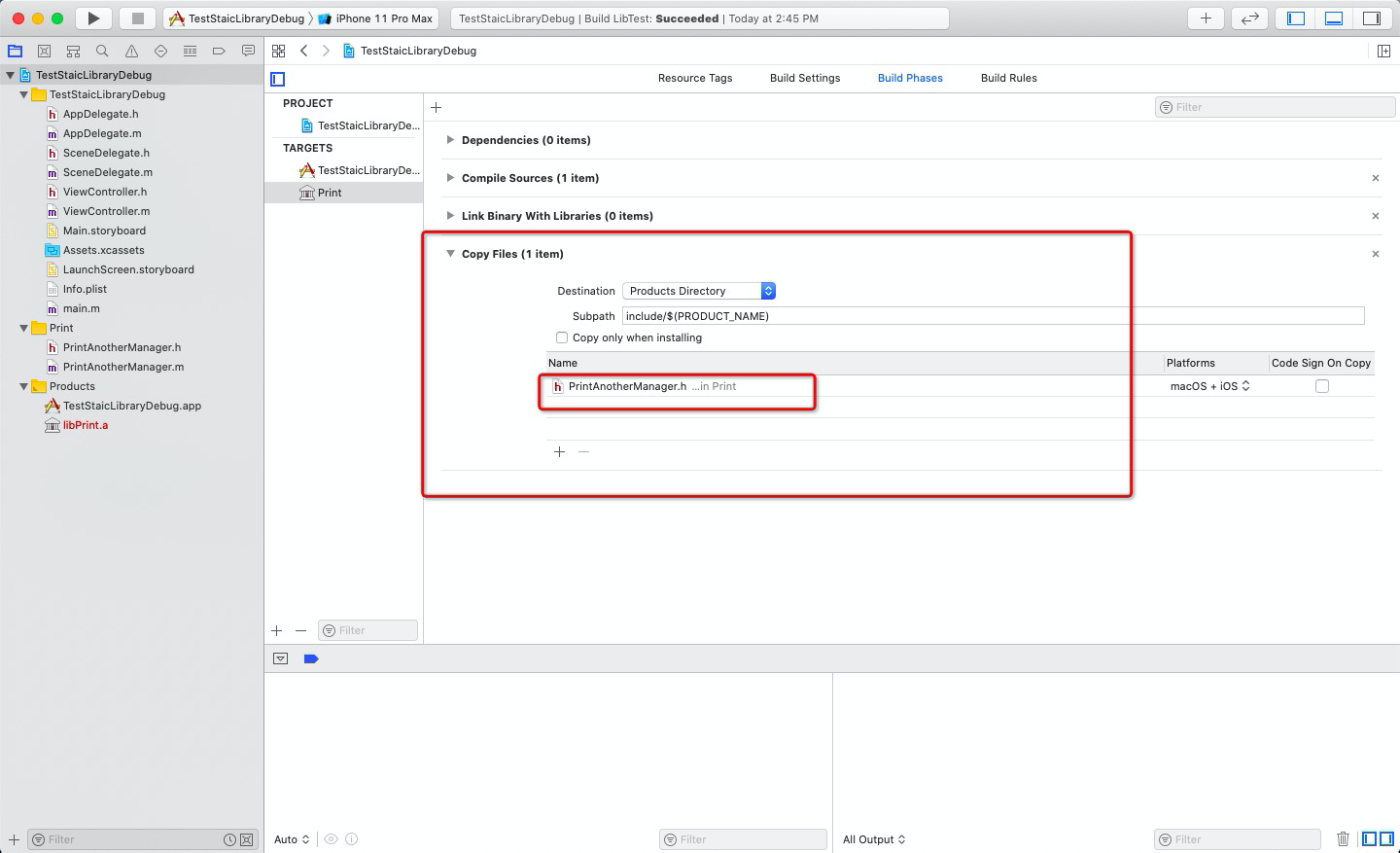The image size is (1400, 853).
Task: Select the TestStaicLibraryDebug scheme
Action: coord(237,18)
